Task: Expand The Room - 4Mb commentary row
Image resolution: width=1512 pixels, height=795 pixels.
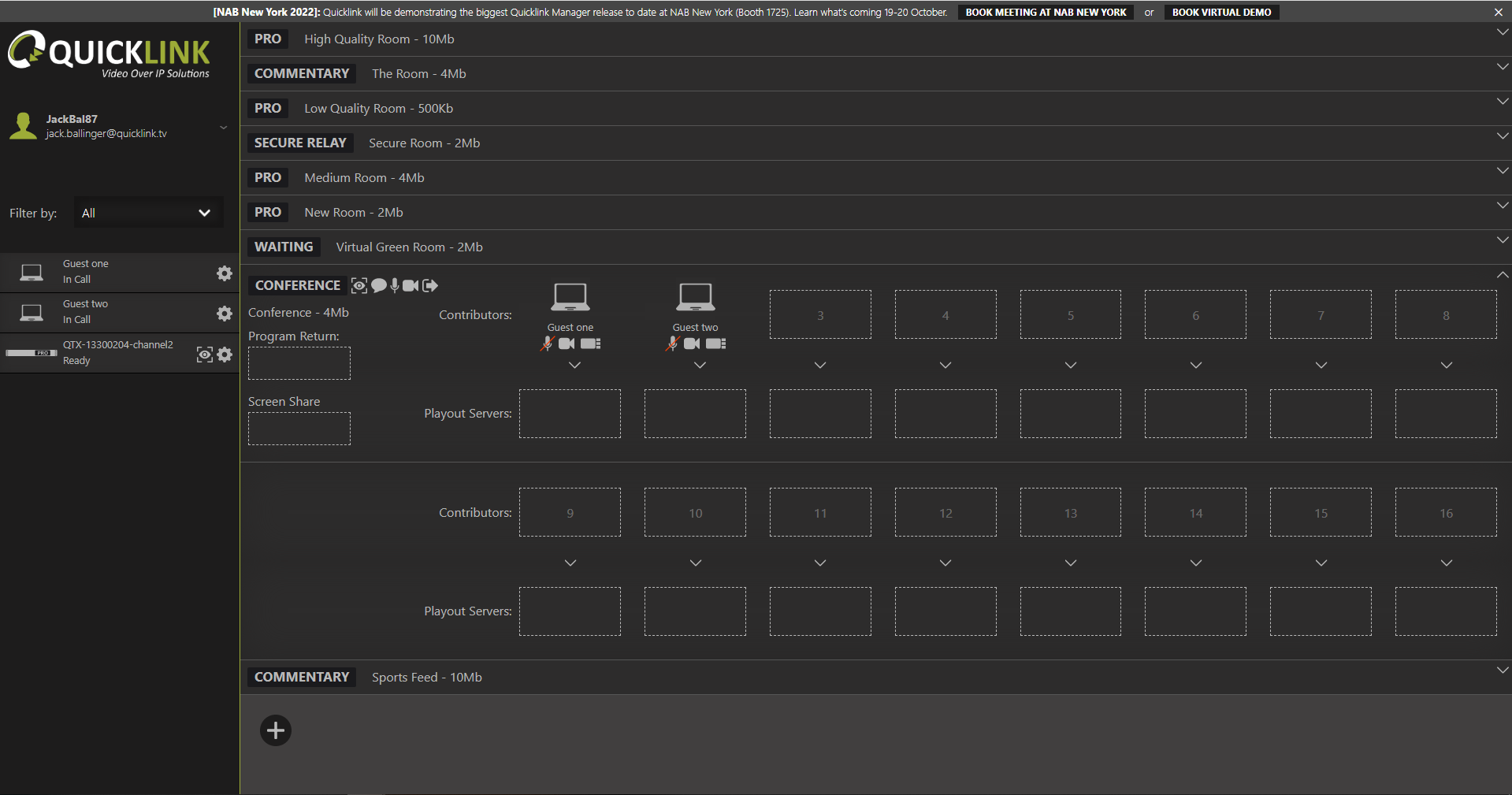Action: pos(1503,67)
